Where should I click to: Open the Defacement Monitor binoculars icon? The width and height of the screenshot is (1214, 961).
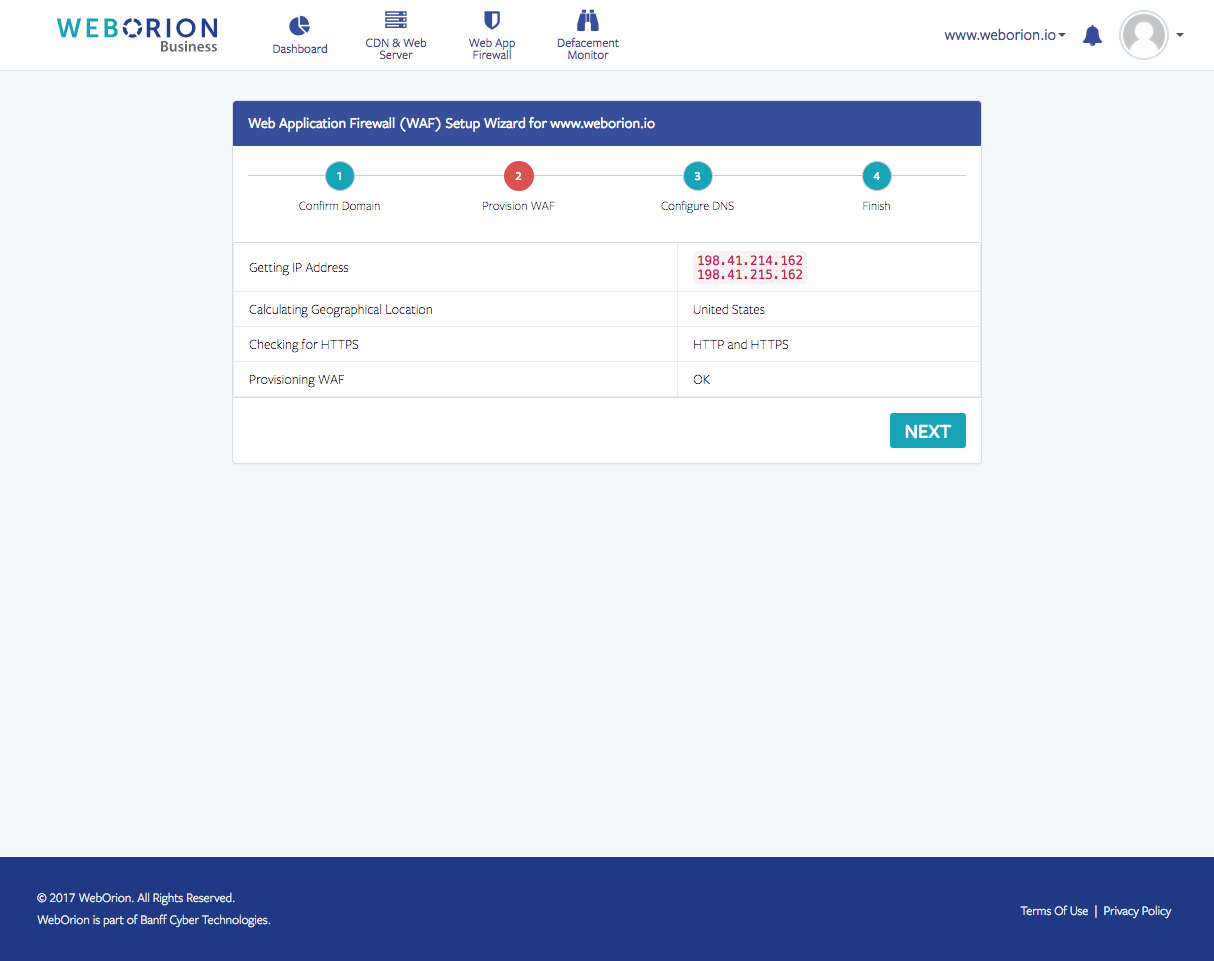[588, 21]
